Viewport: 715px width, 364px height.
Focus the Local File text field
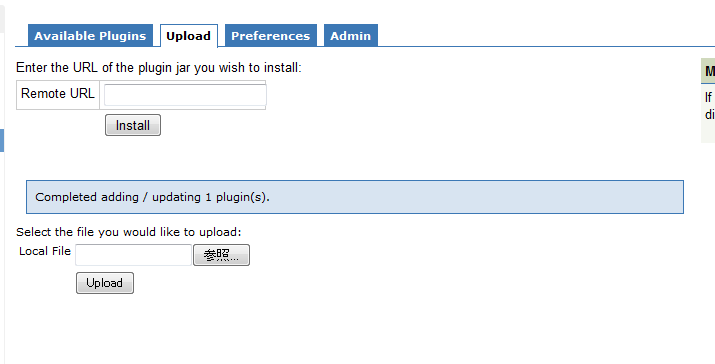coord(133,255)
